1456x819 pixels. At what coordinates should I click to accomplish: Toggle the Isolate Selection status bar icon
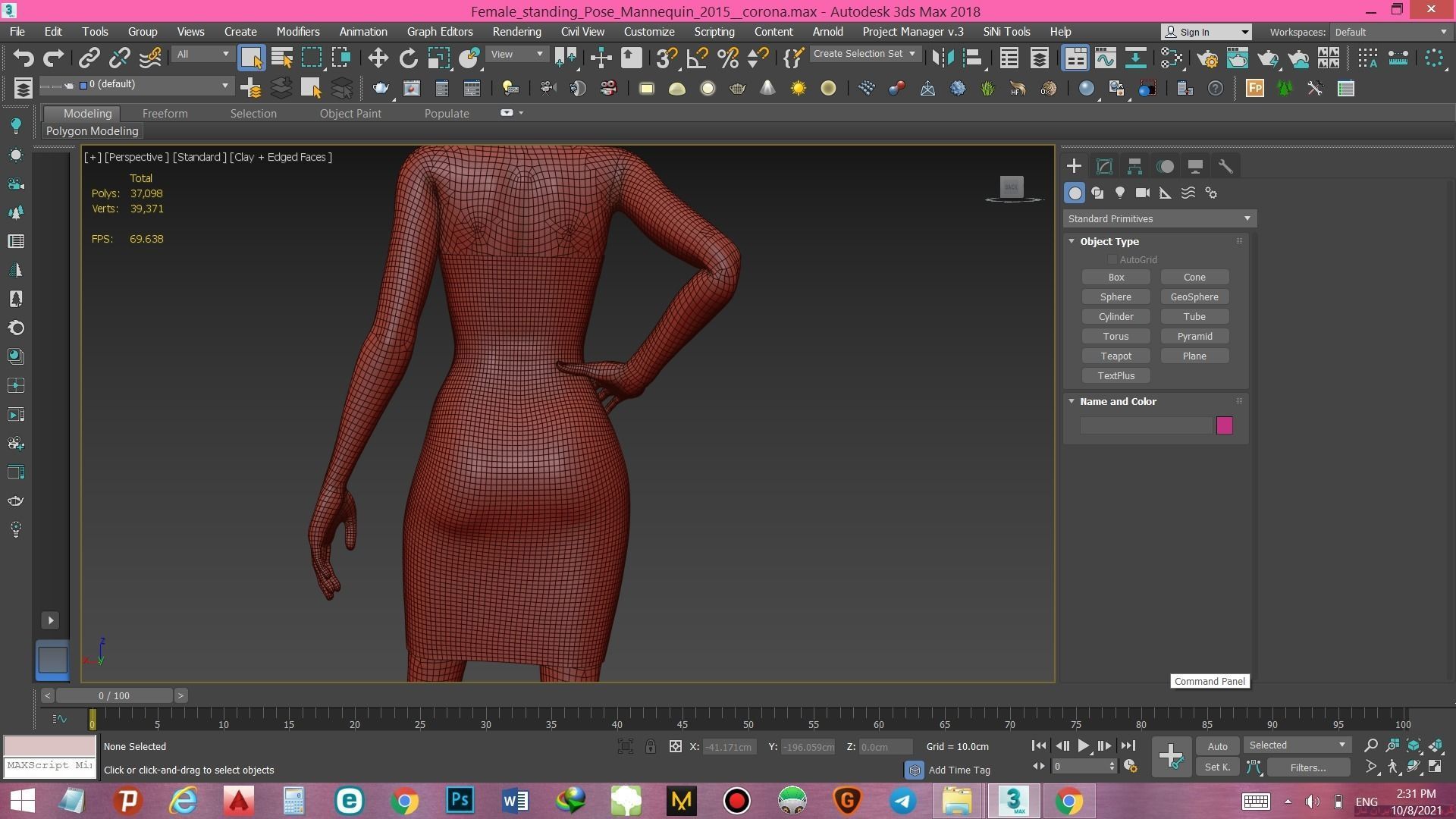pyautogui.click(x=625, y=746)
